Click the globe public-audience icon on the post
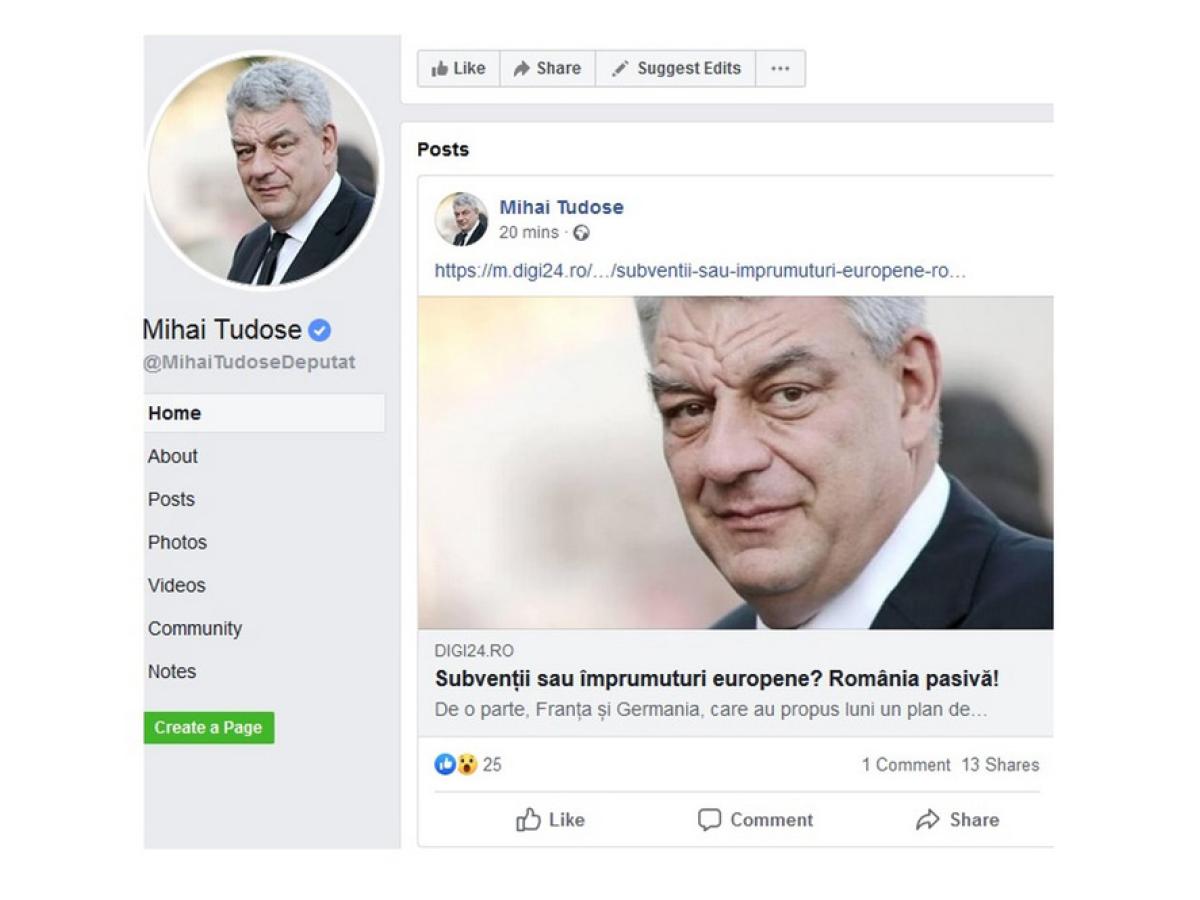Viewport: 1200px width, 900px height. pyautogui.click(x=581, y=233)
